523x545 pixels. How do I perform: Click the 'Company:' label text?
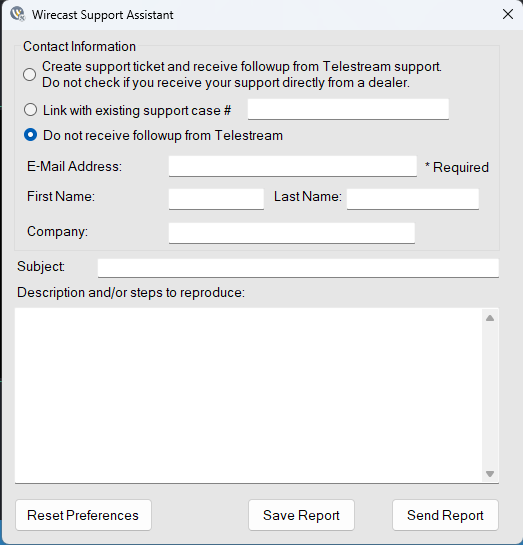[x=57, y=231]
